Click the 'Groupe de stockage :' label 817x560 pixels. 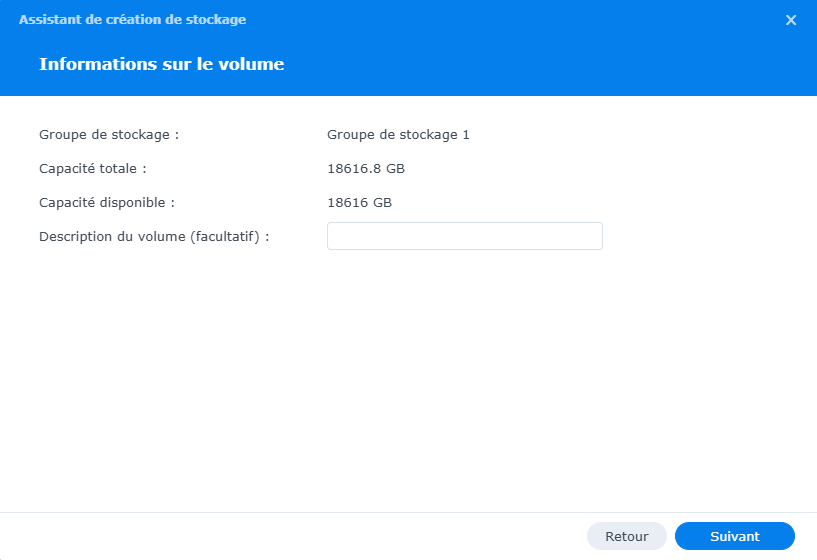[109, 134]
